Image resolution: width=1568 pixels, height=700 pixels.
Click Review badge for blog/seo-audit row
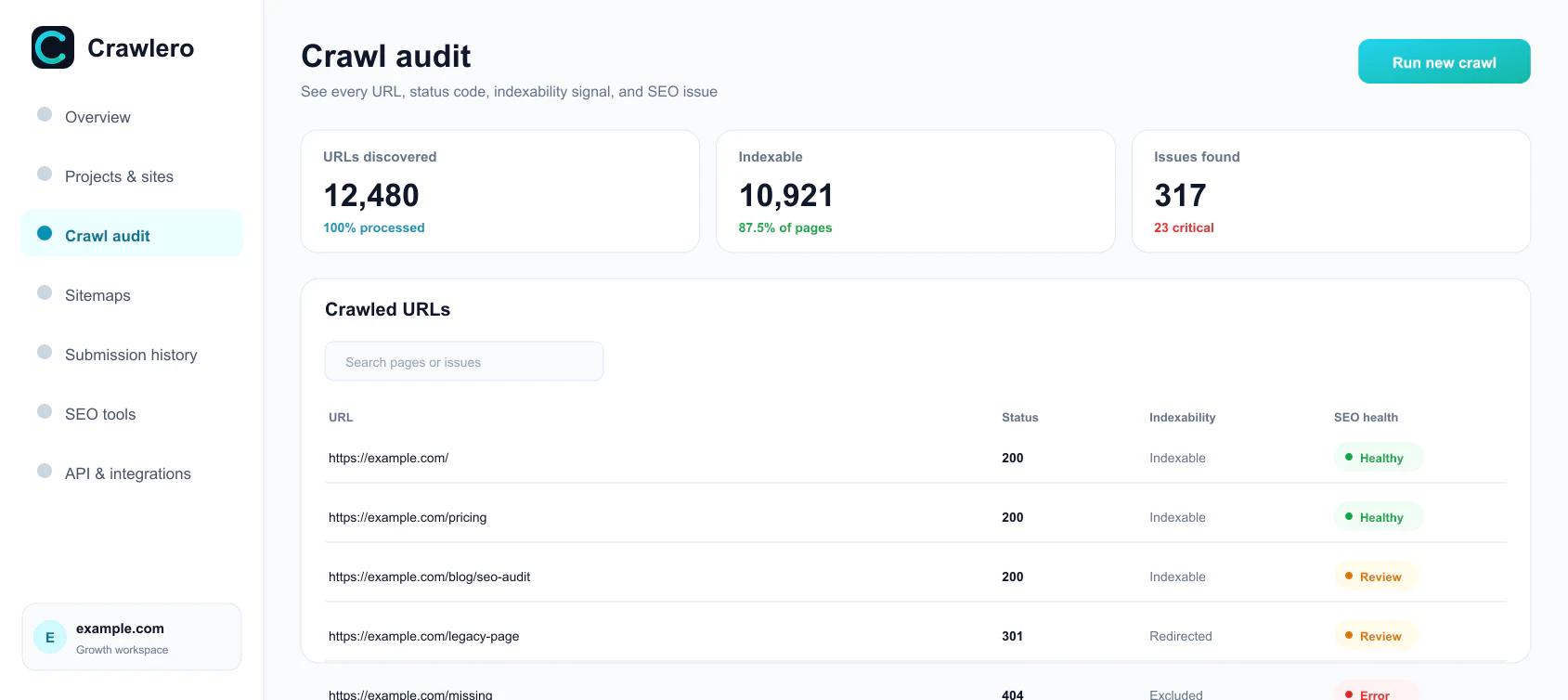coord(1376,576)
